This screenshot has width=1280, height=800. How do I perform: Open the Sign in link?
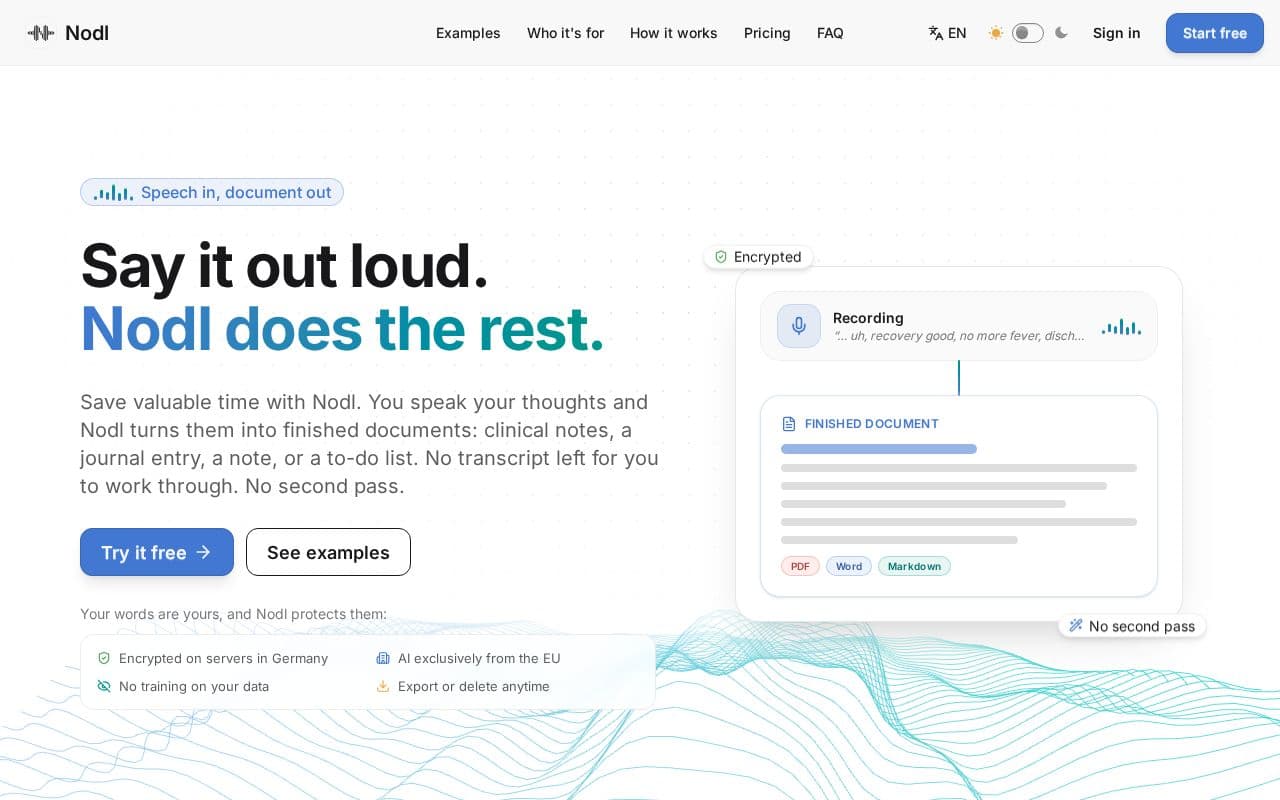1116,33
